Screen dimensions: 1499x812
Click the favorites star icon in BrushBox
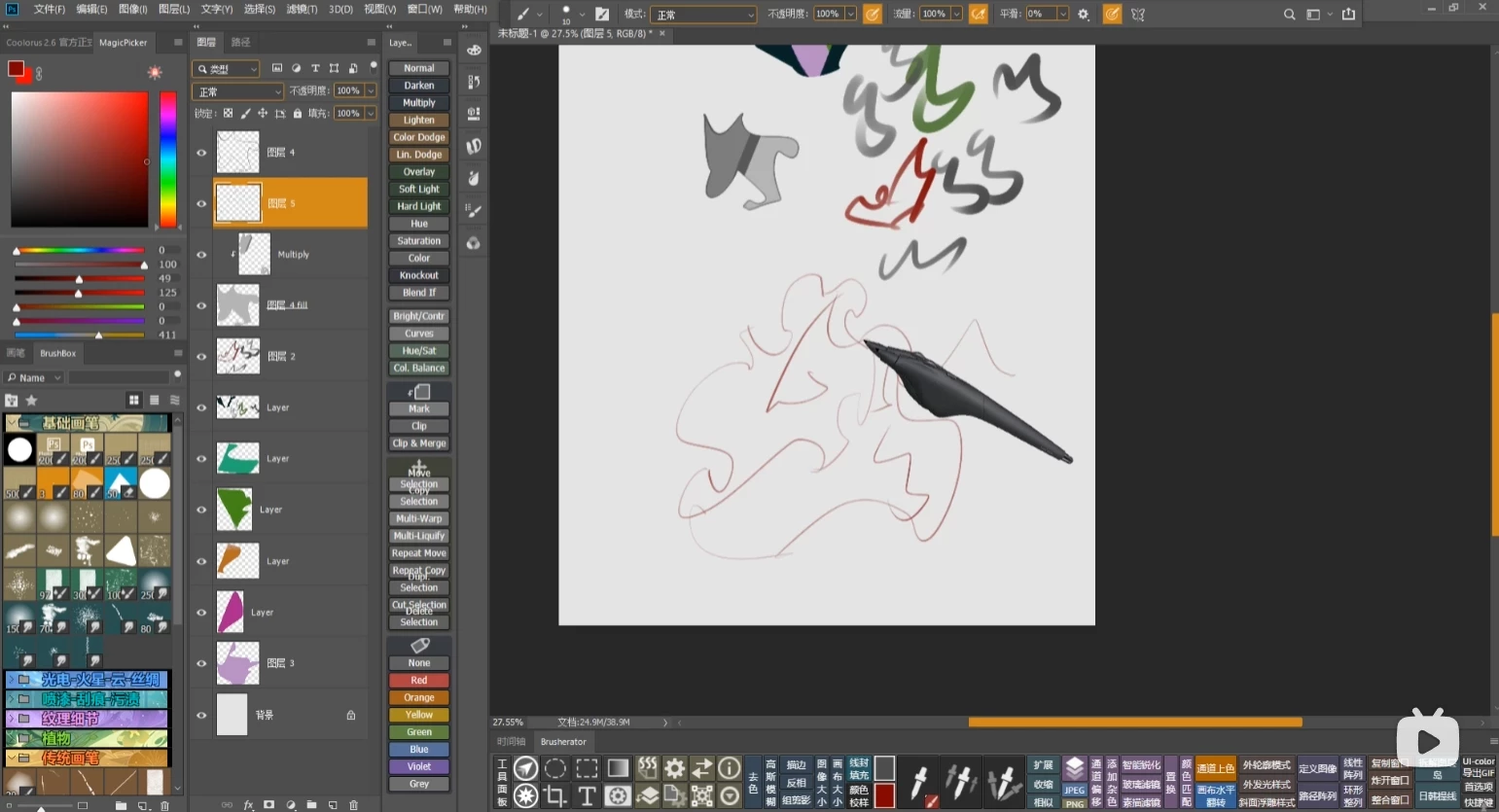(x=31, y=400)
